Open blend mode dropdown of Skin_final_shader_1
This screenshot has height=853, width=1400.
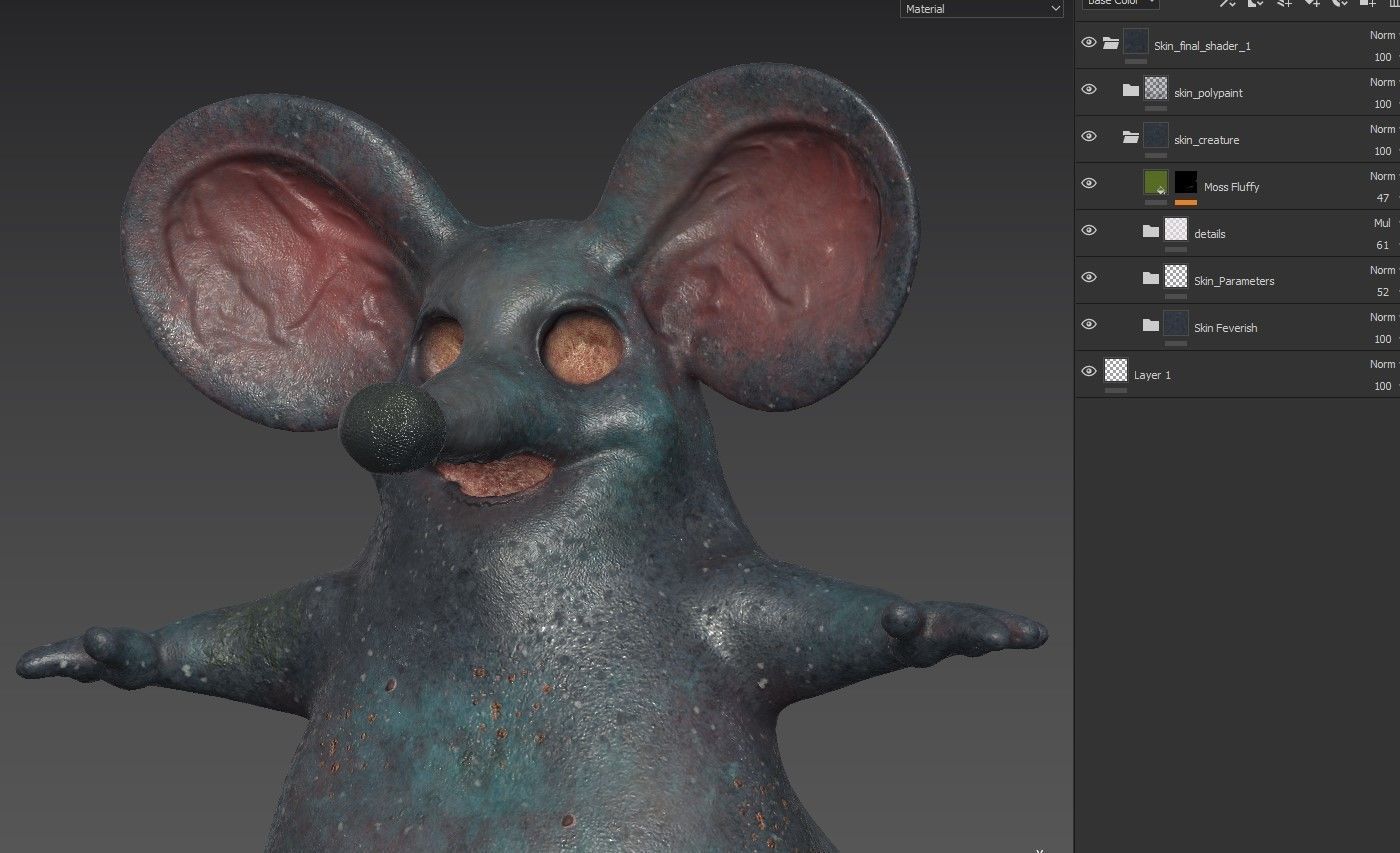(1383, 35)
